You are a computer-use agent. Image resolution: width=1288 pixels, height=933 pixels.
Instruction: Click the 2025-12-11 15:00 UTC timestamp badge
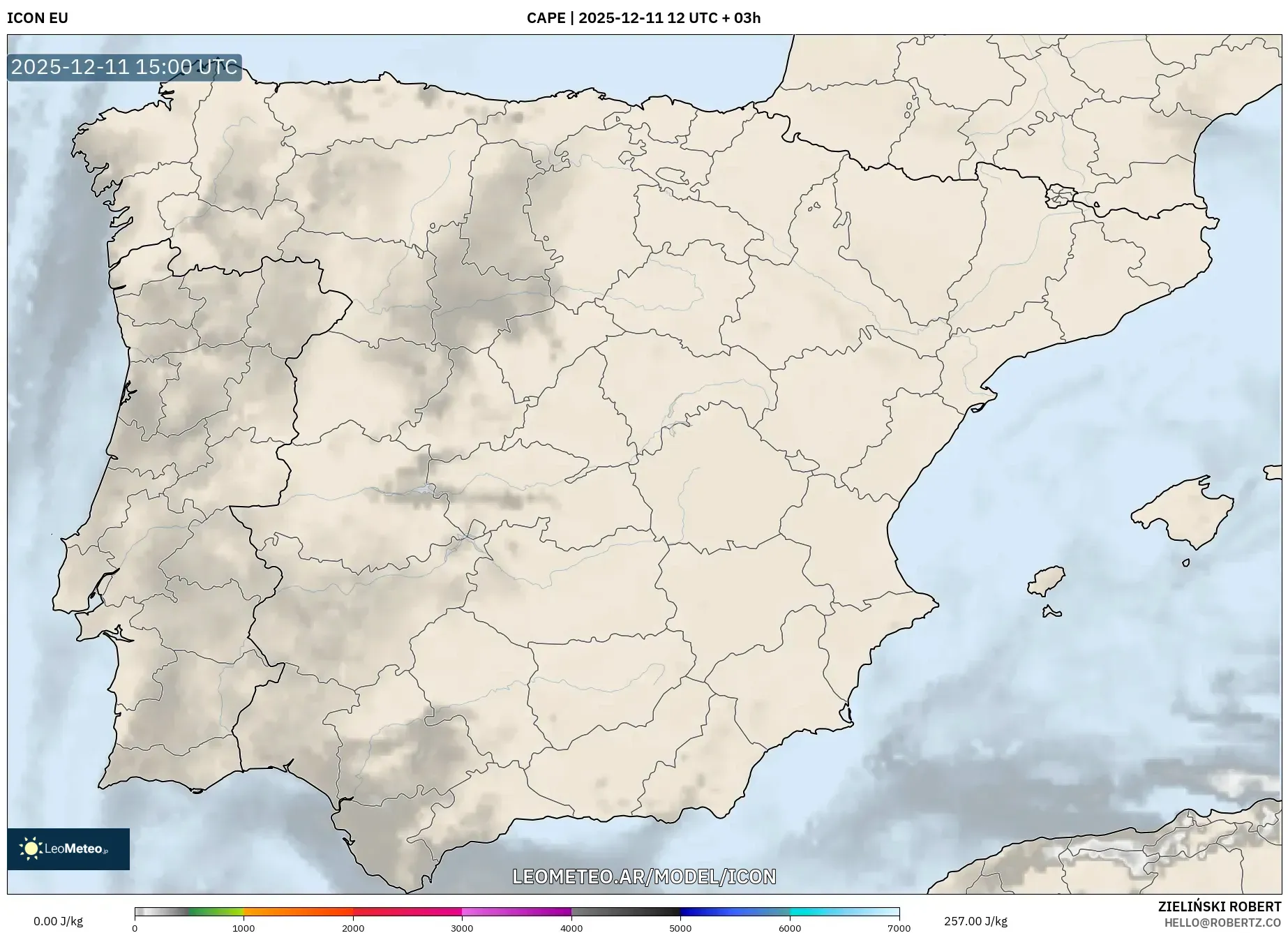125,68
